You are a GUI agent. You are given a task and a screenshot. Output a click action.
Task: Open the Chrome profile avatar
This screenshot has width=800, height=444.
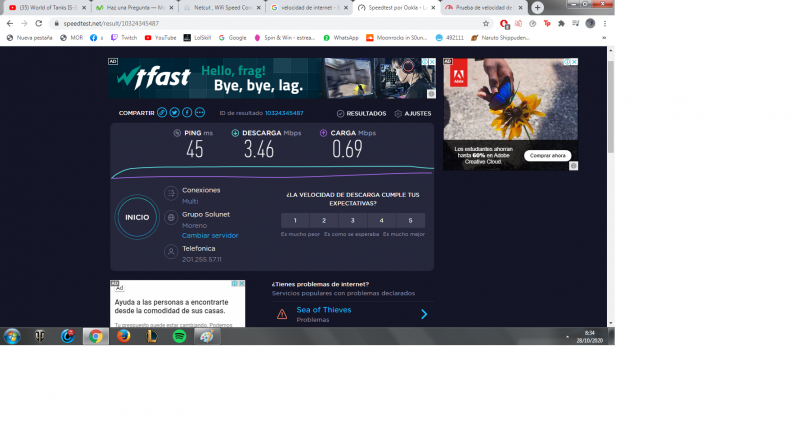coord(590,23)
